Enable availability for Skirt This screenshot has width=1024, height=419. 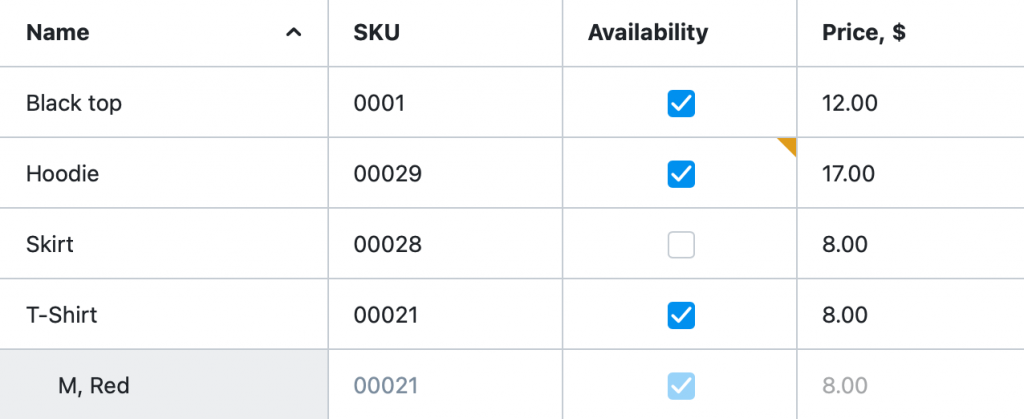click(x=681, y=245)
